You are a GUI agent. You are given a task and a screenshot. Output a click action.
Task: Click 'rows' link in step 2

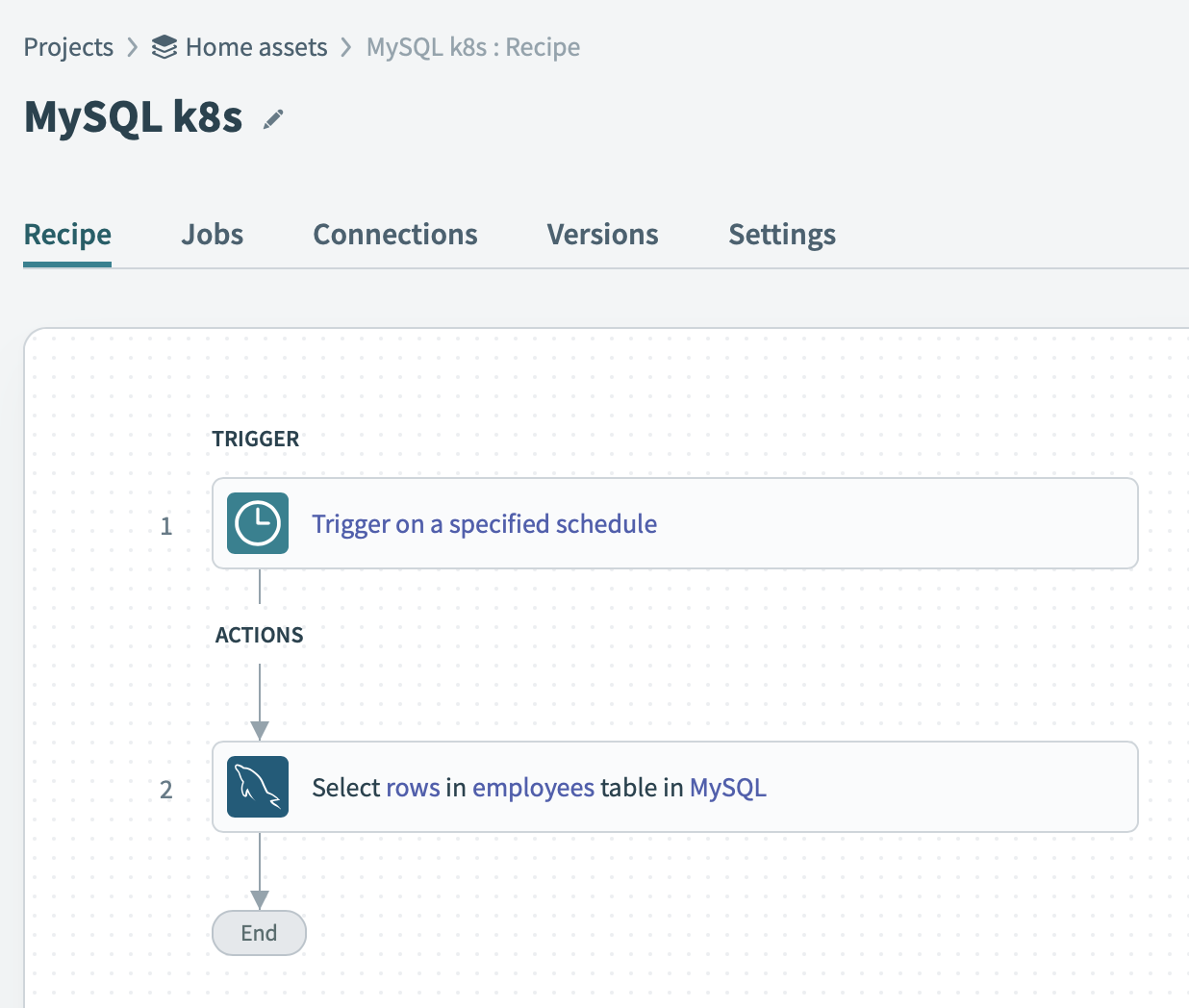(413, 788)
